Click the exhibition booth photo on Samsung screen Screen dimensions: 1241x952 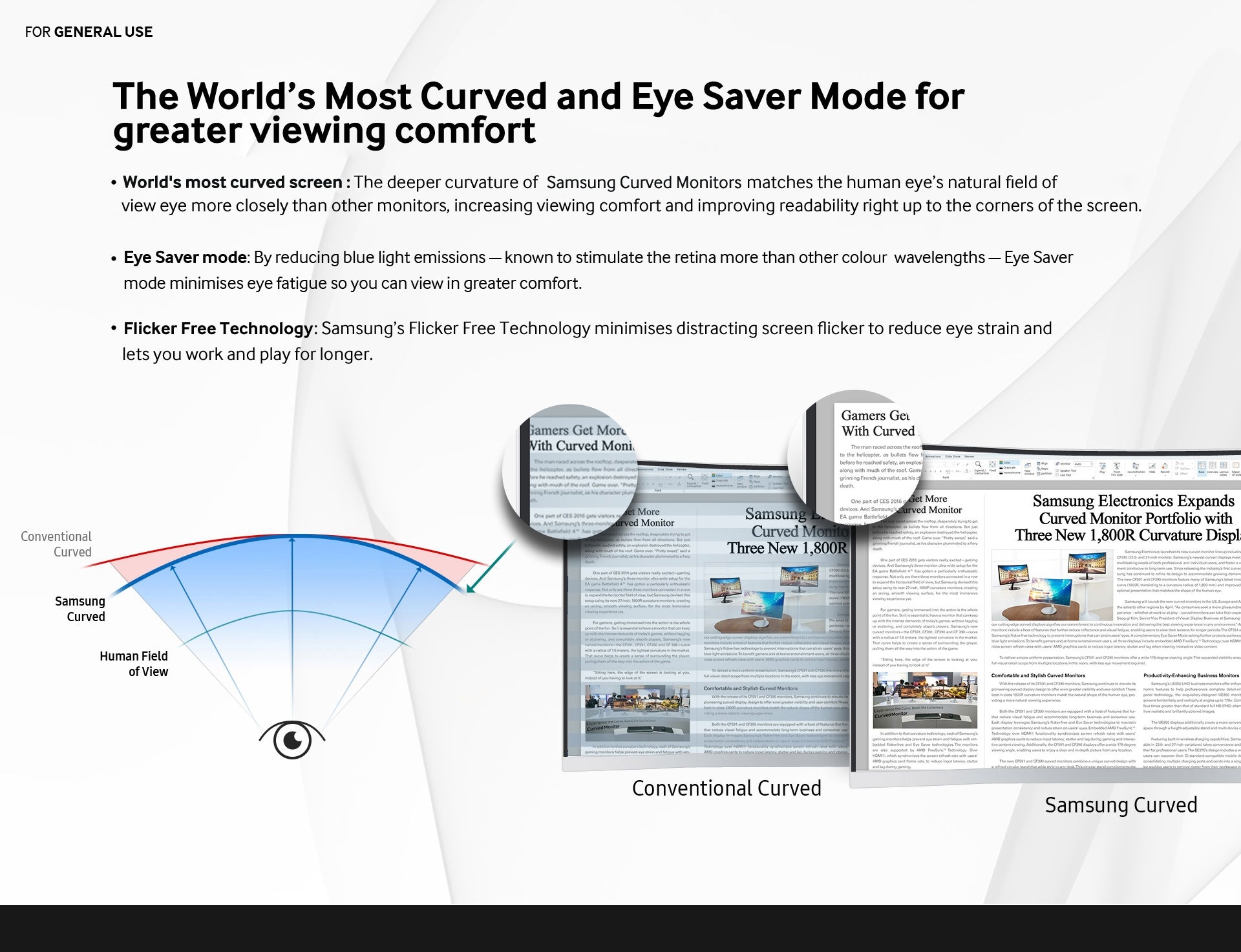coord(924,700)
